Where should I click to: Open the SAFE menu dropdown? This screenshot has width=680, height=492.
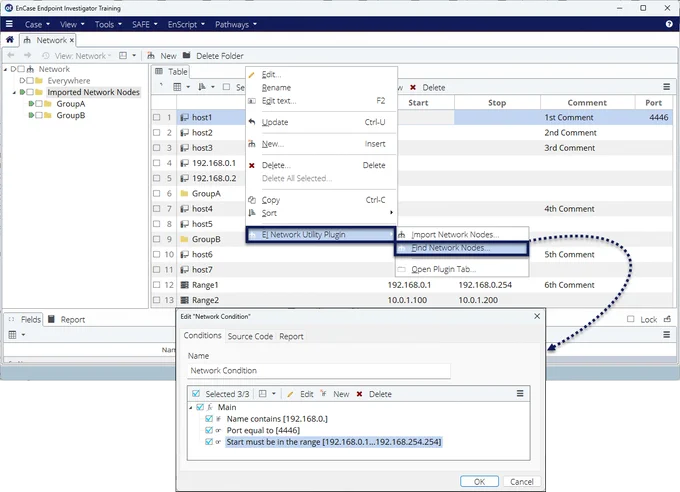click(144, 24)
